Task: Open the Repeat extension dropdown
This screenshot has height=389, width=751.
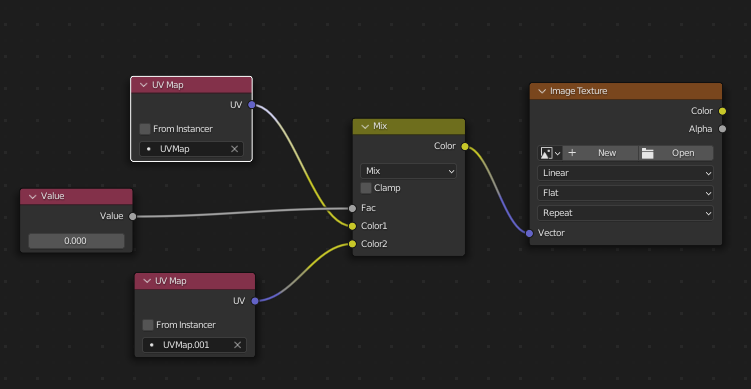Action: pos(625,213)
